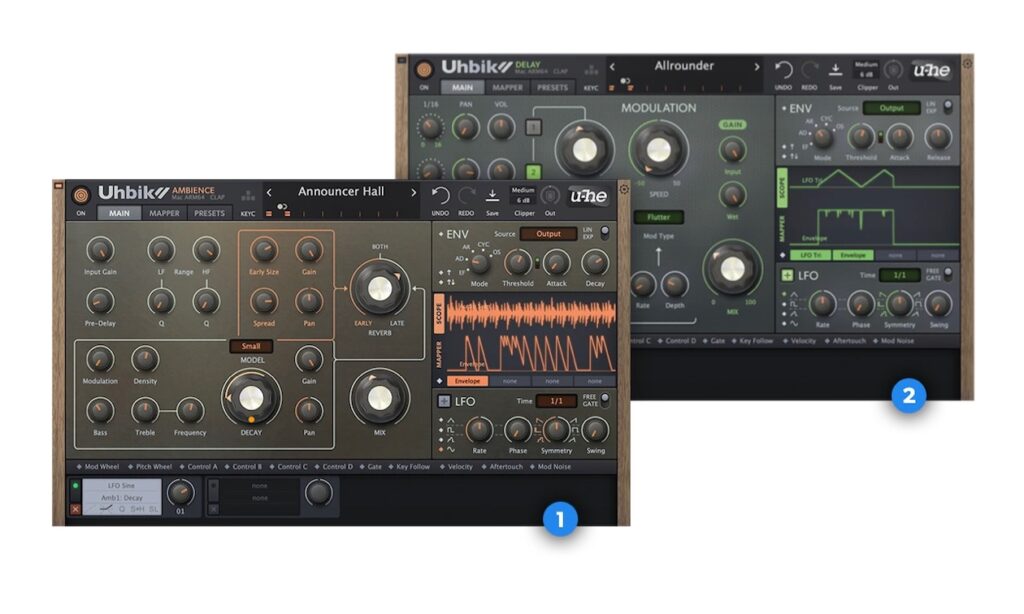Go to next preset after Announcer Hall
1024x614 pixels.
point(414,192)
